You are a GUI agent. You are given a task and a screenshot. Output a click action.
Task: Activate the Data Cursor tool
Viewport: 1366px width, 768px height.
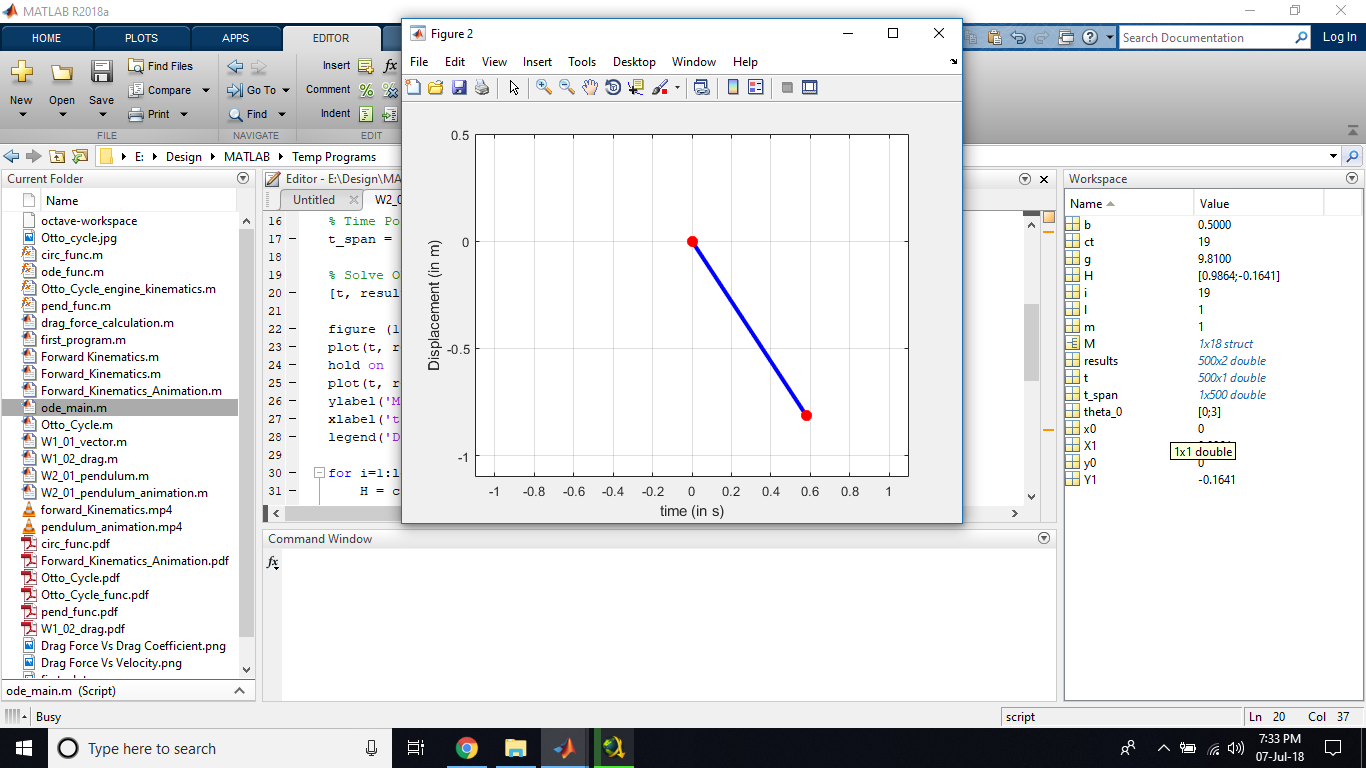coord(635,87)
